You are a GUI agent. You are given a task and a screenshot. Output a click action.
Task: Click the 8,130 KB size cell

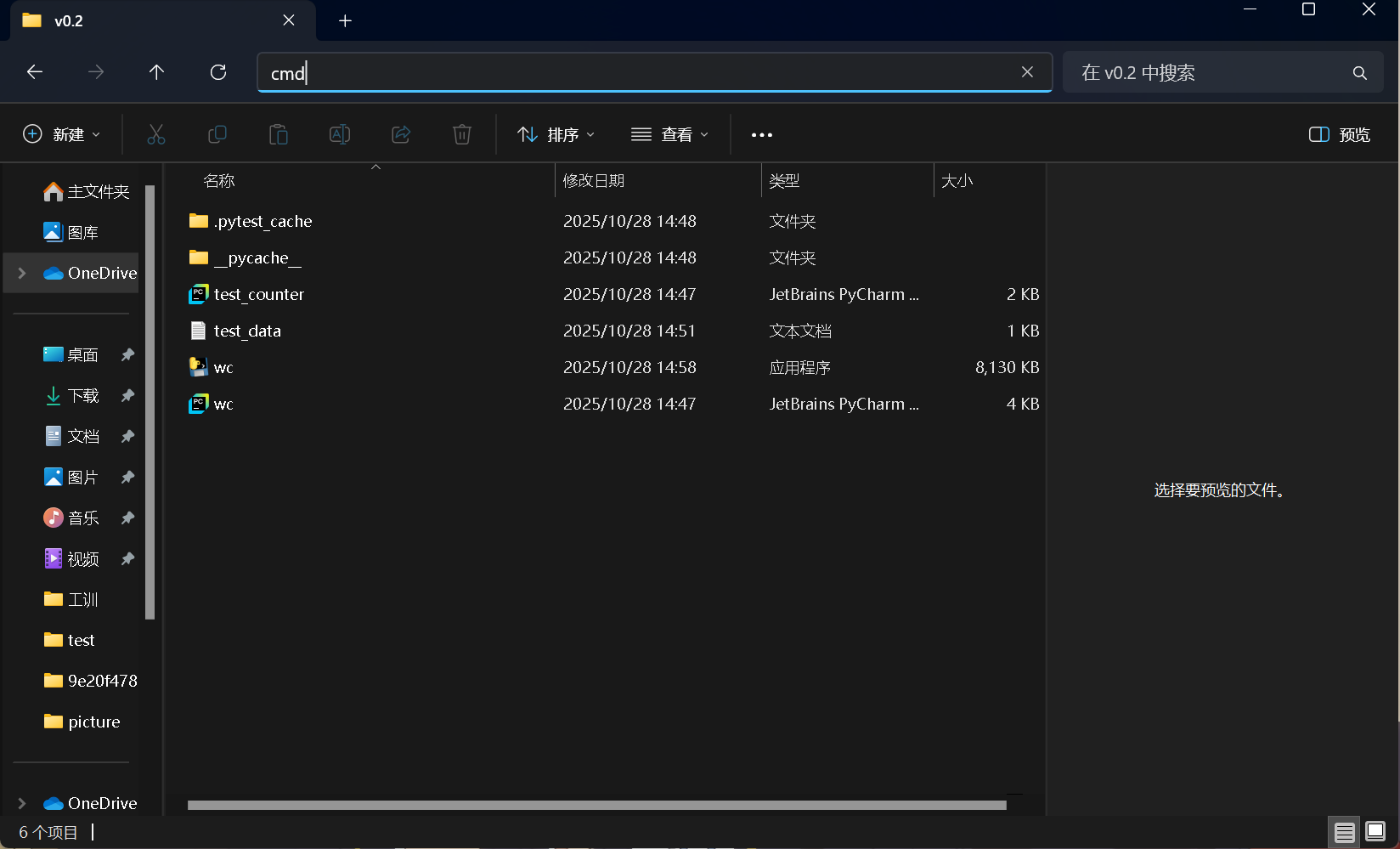(x=1007, y=367)
